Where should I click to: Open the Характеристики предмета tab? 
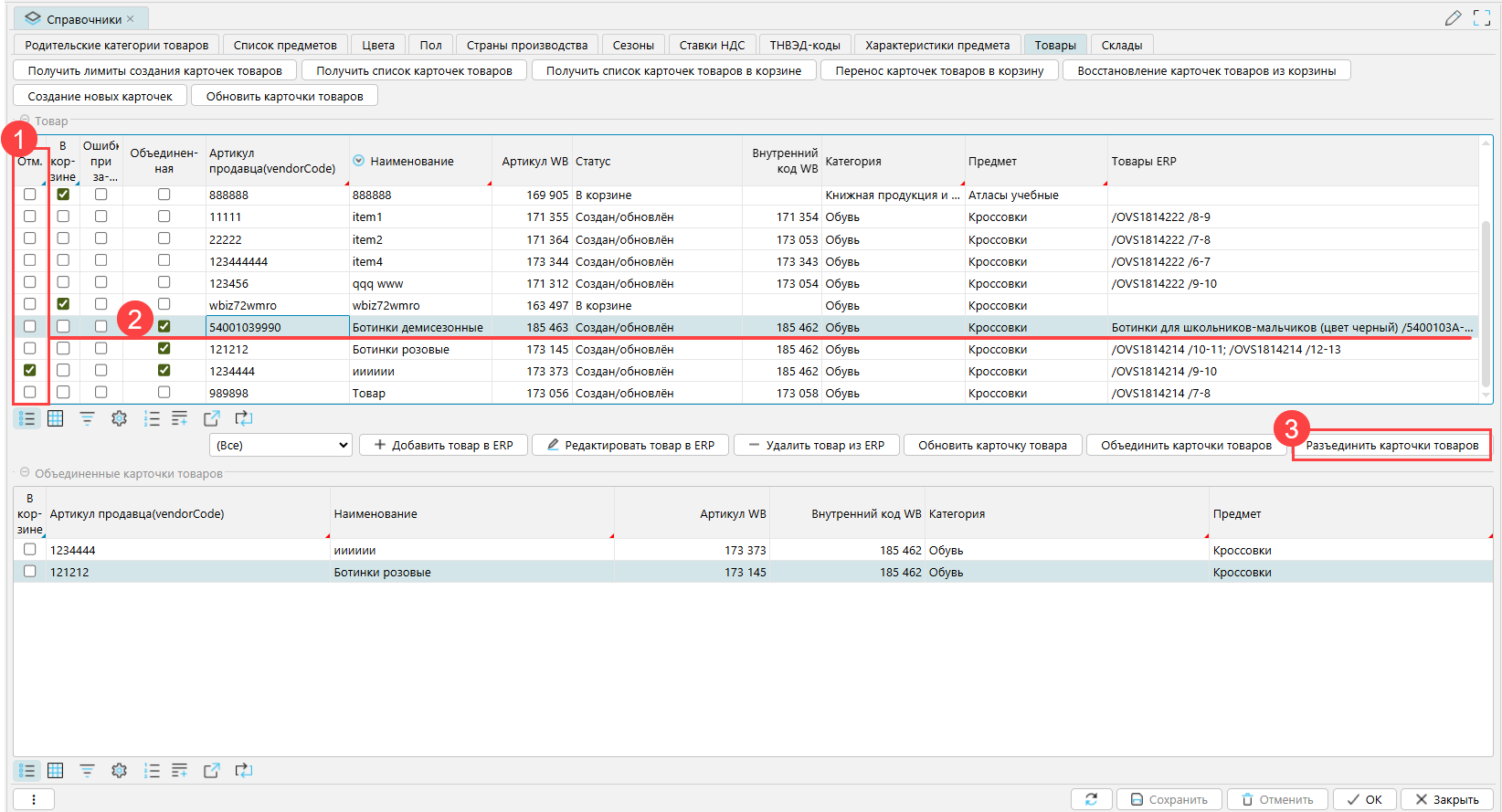(937, 45)
